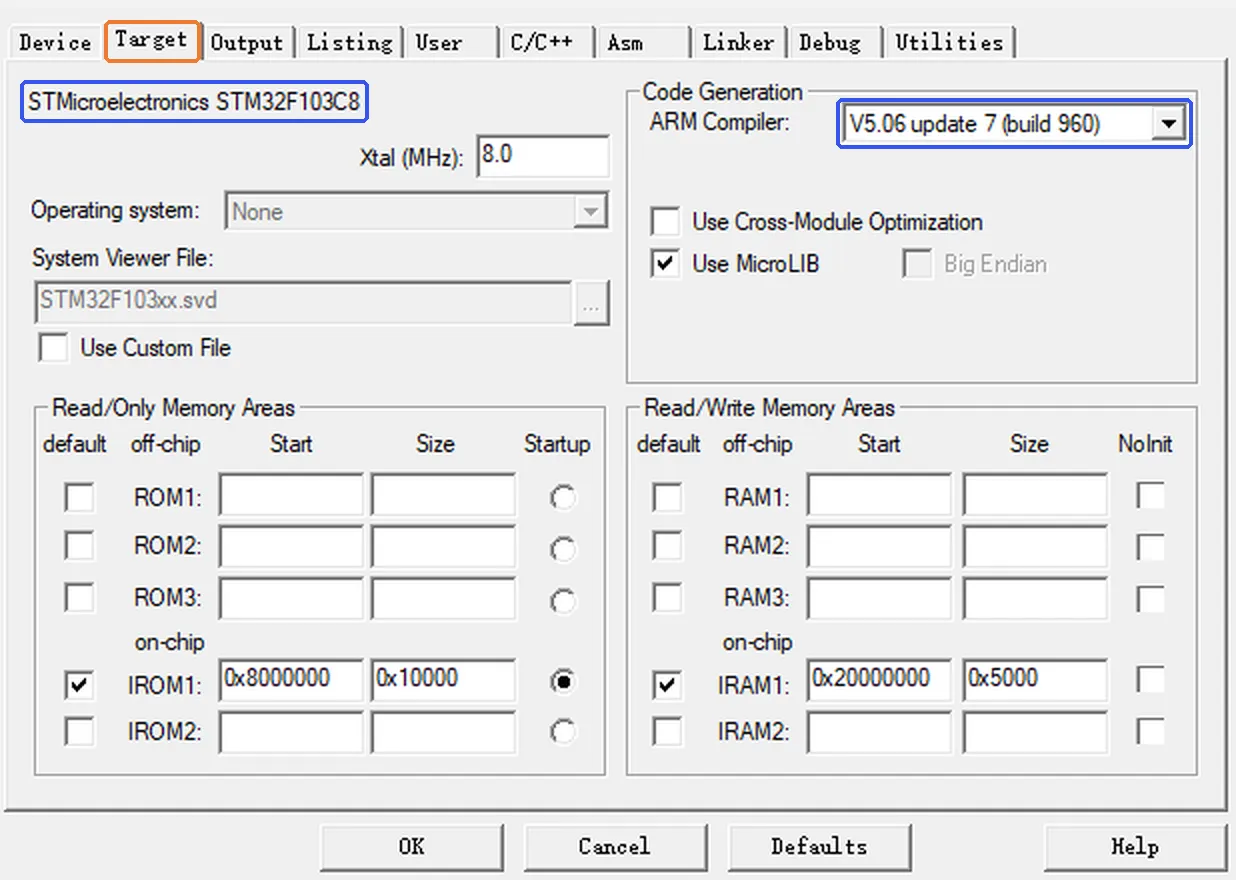Viewport: 1236px width, 880px height.
Task: Confirm settings with OK button
Action: 412,847
